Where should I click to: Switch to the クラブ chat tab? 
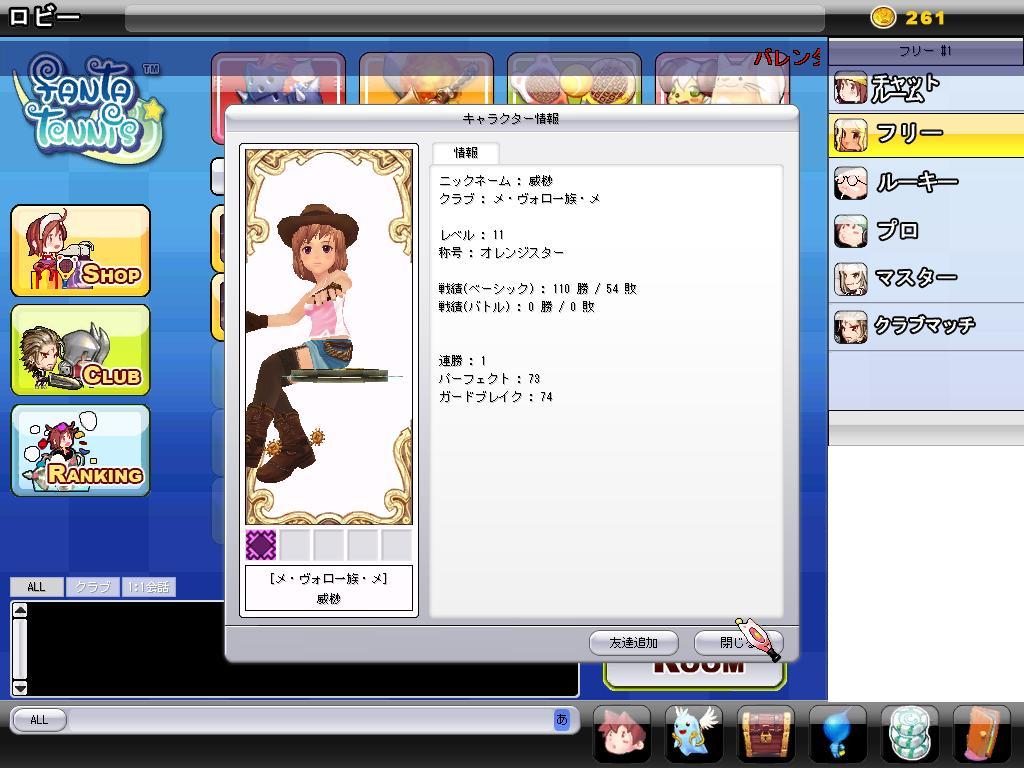93,587
